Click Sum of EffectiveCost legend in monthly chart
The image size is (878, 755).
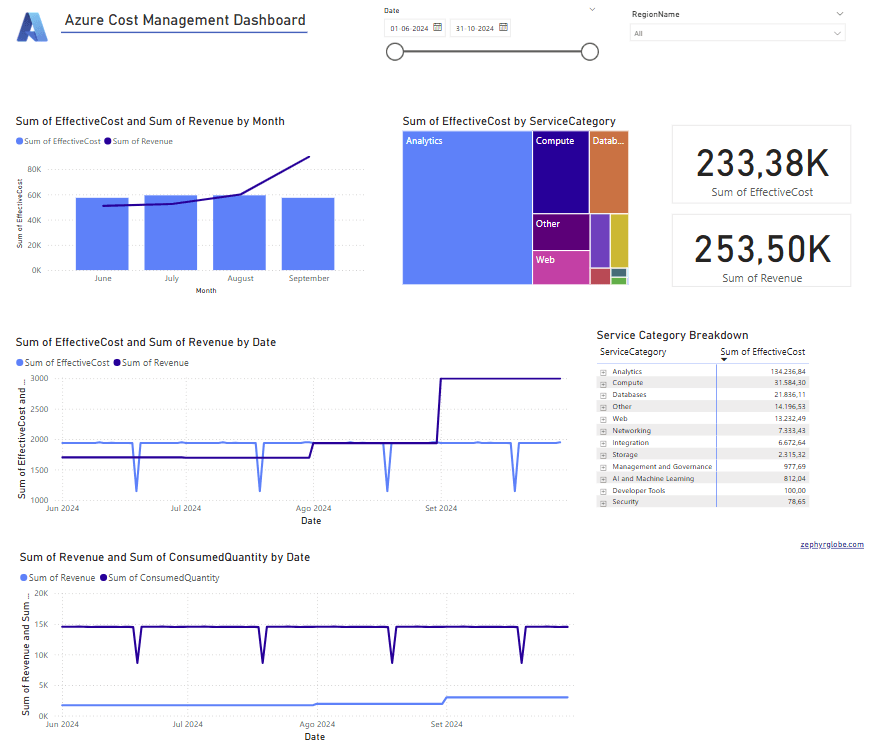(58, 141)
